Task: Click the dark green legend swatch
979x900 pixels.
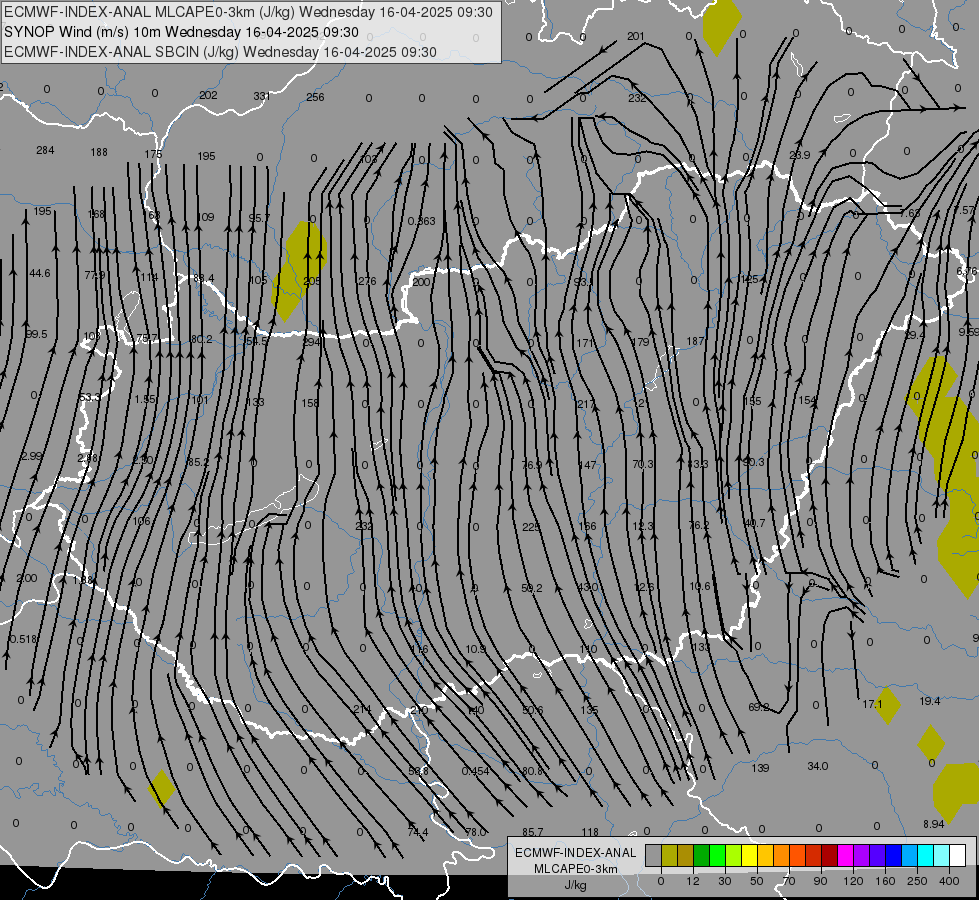Action: tap(701, 855)
